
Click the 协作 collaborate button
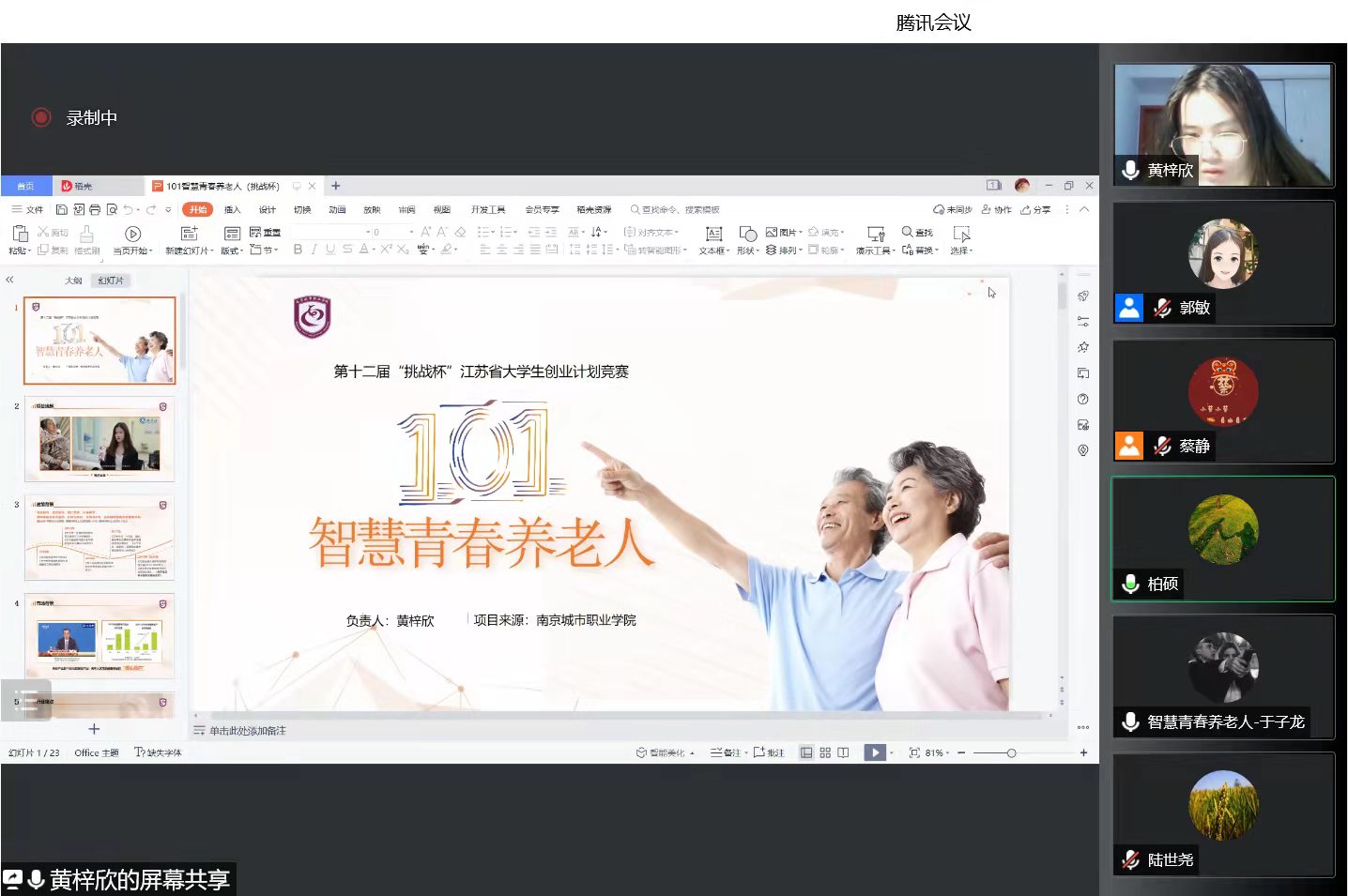[997, 210]
